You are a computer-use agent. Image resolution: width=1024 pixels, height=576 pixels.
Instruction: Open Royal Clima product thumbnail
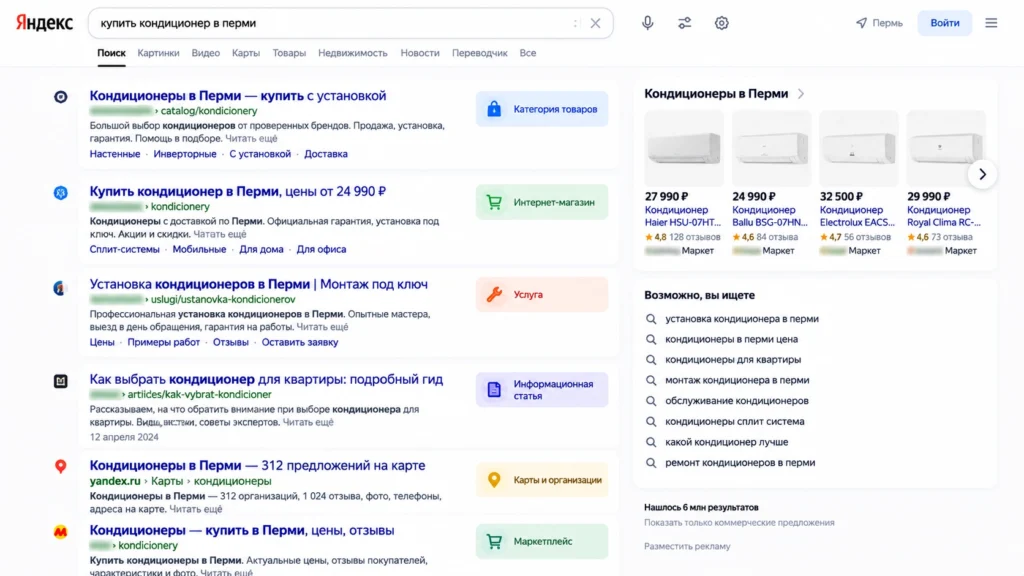pyautogui.click(x=946, y=148)
